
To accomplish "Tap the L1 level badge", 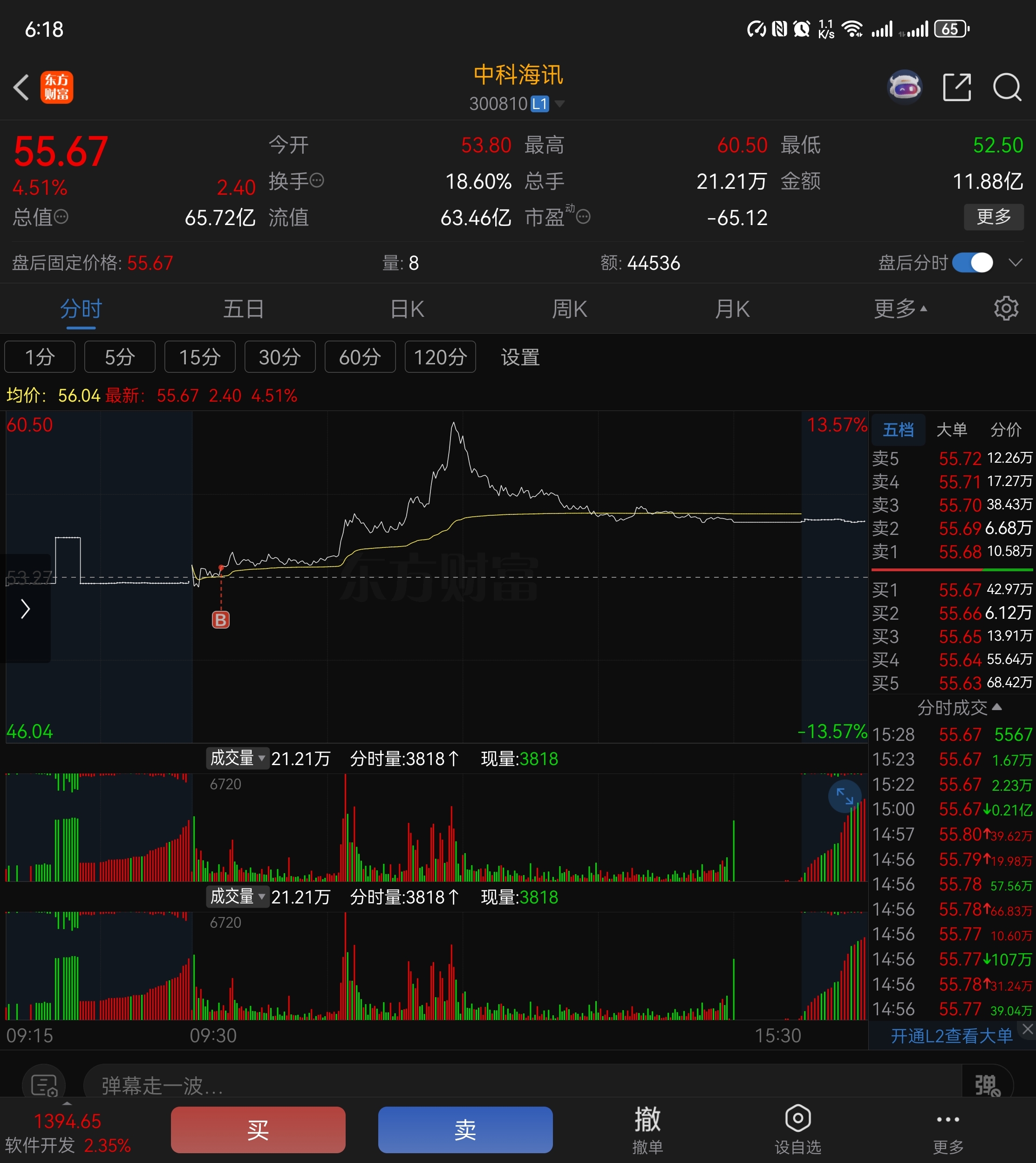I will (539, 103).
